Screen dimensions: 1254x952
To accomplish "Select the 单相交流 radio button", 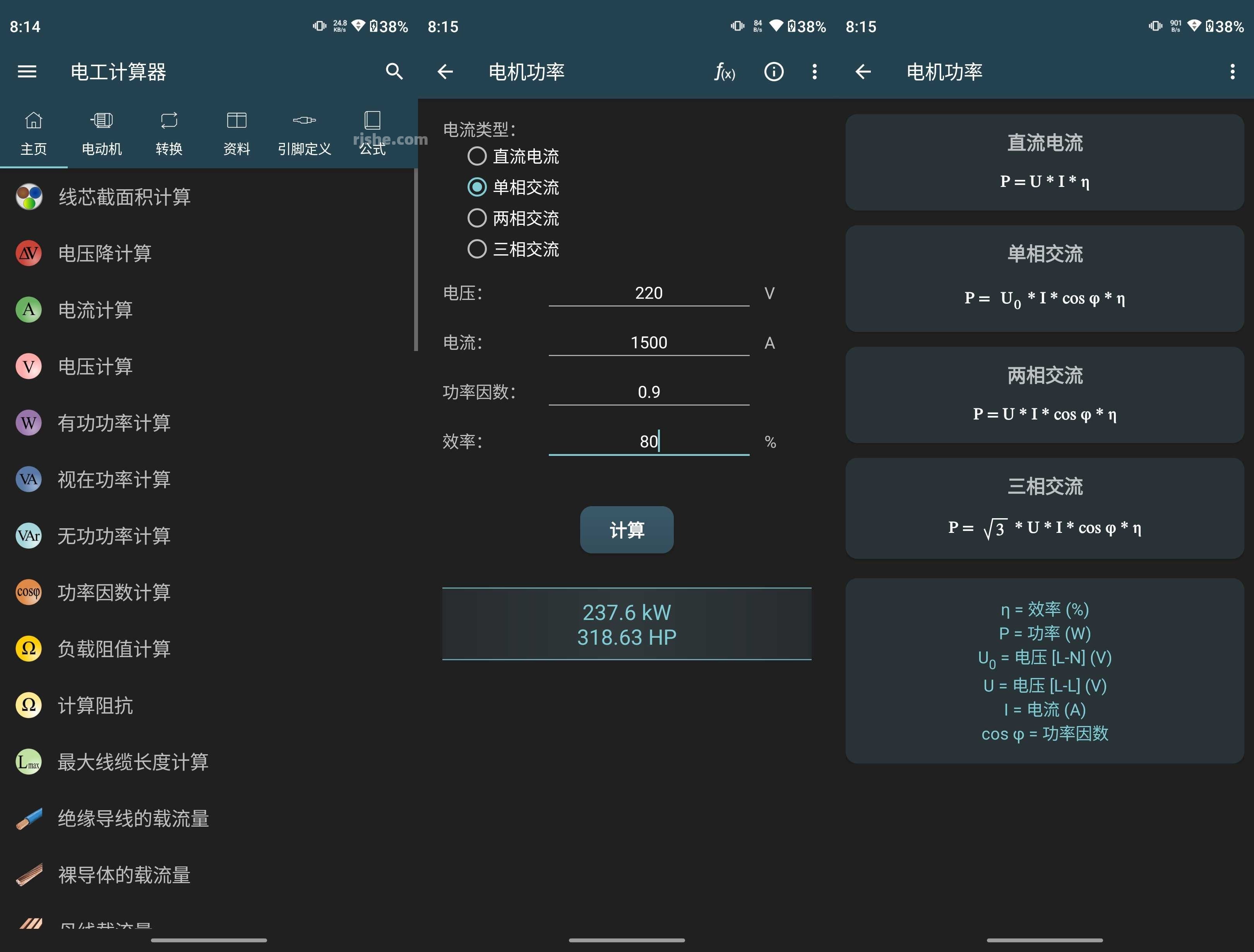I will (x=477, y=187).
